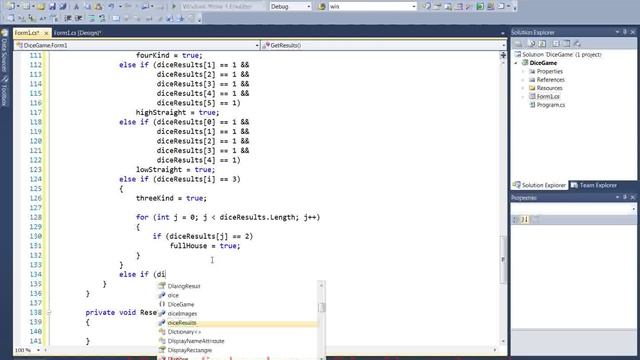The image size is (640, 360).
Task: Click the Show All Files icon in Solution Explorer
Action: pos(531,43)
